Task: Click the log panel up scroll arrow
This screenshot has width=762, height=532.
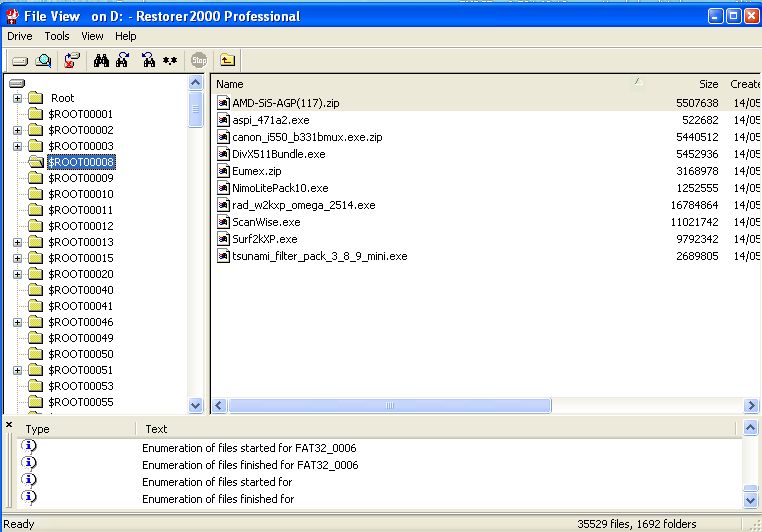Action: [x=750, y=428]
